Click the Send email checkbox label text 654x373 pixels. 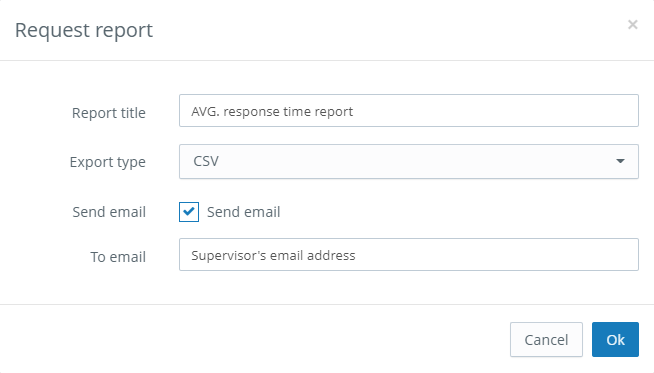(244, 212)
